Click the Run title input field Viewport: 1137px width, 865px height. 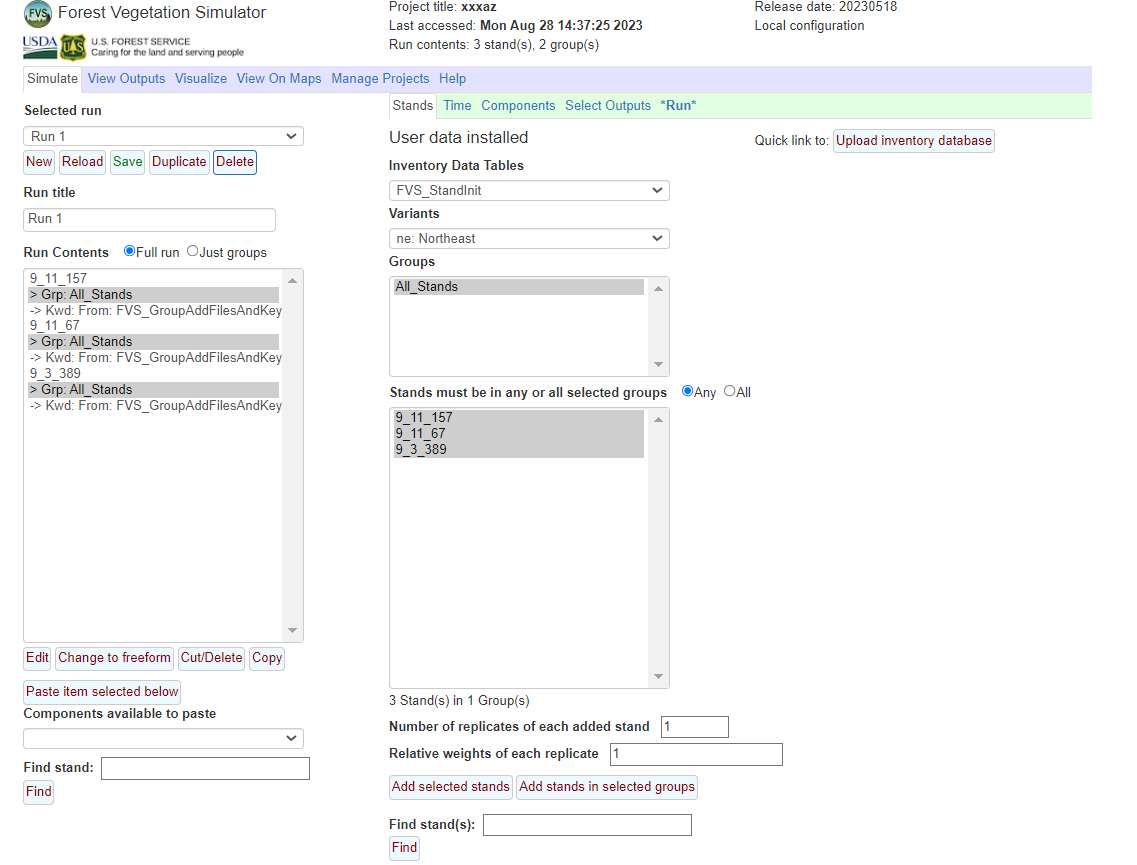[149, 219]
